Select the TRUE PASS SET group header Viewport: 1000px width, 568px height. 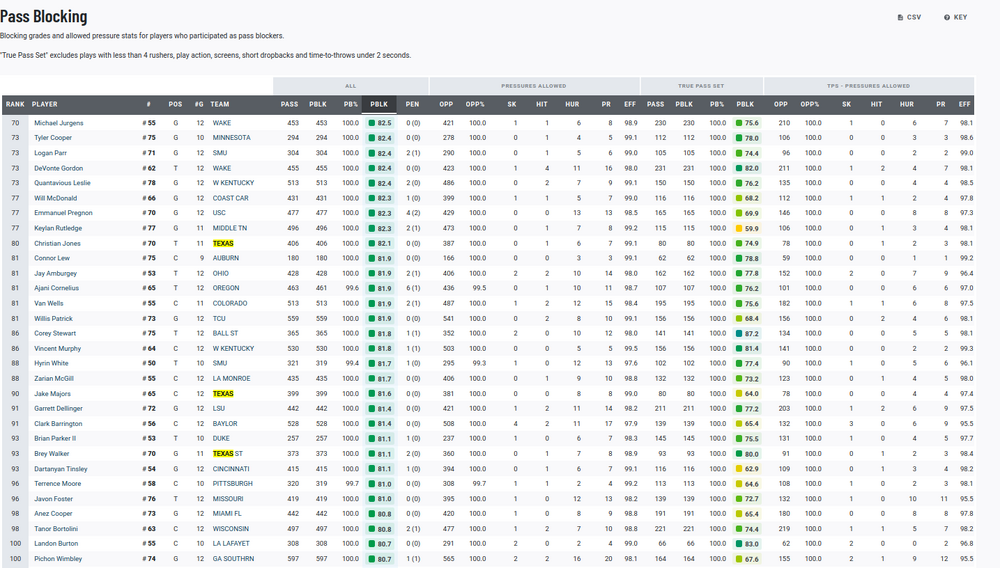pos(701,86)
